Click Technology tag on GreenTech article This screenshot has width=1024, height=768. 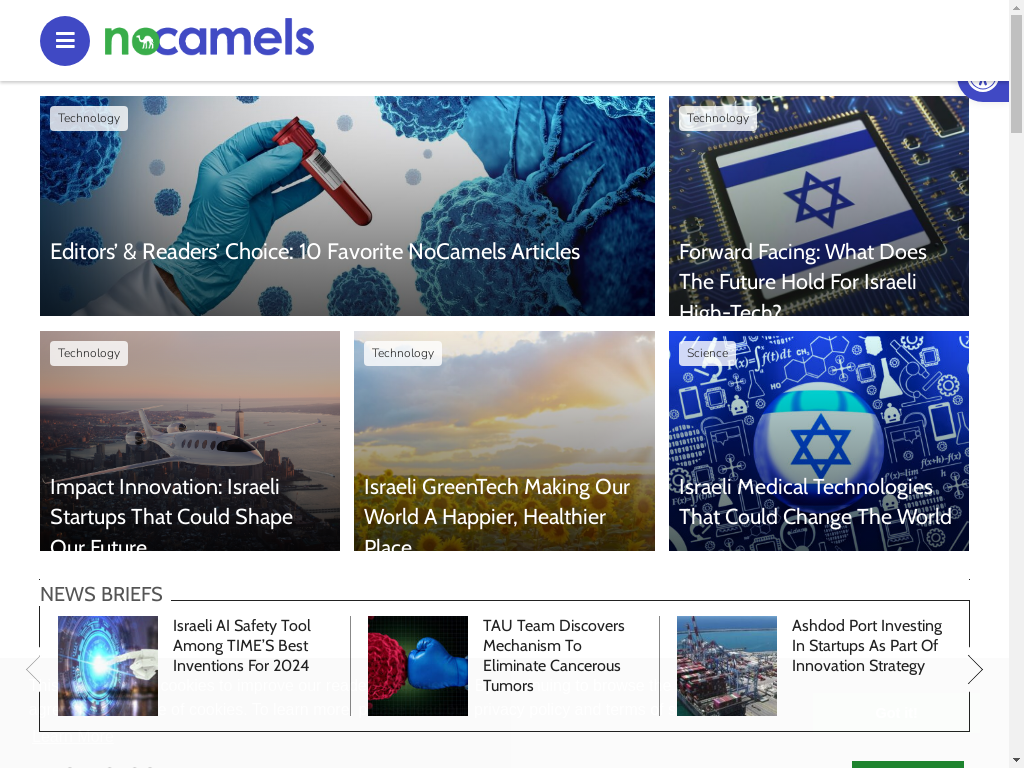tap(403, 353)
